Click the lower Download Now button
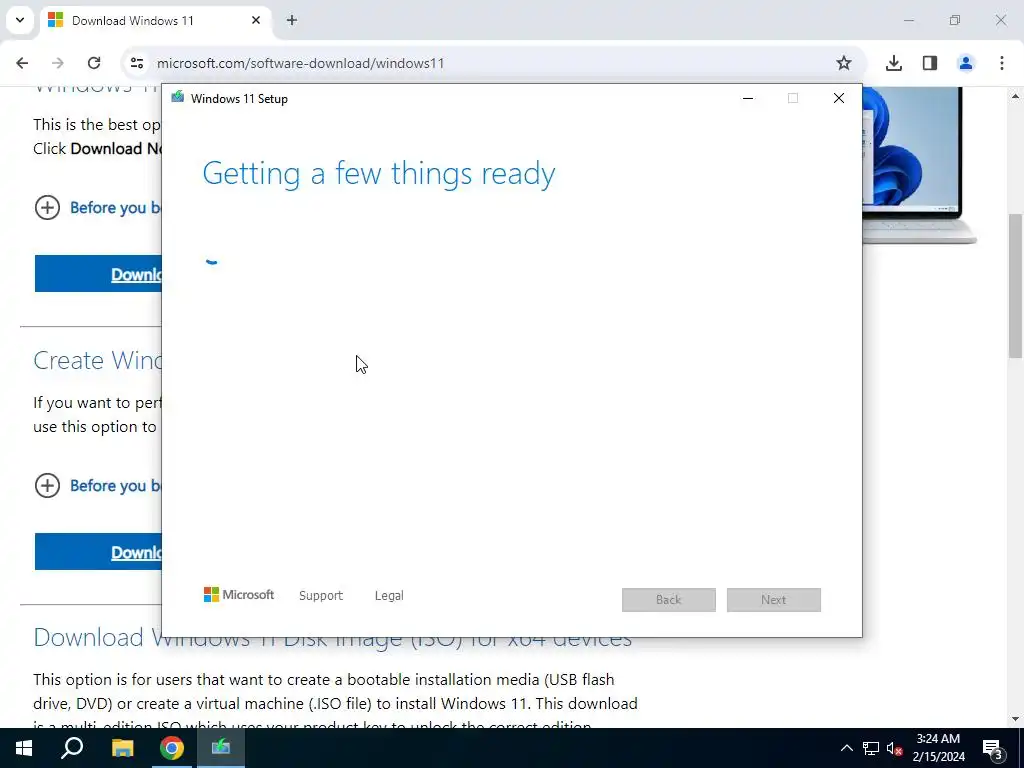Screen dimensions: 1024x768 [98, 552]
